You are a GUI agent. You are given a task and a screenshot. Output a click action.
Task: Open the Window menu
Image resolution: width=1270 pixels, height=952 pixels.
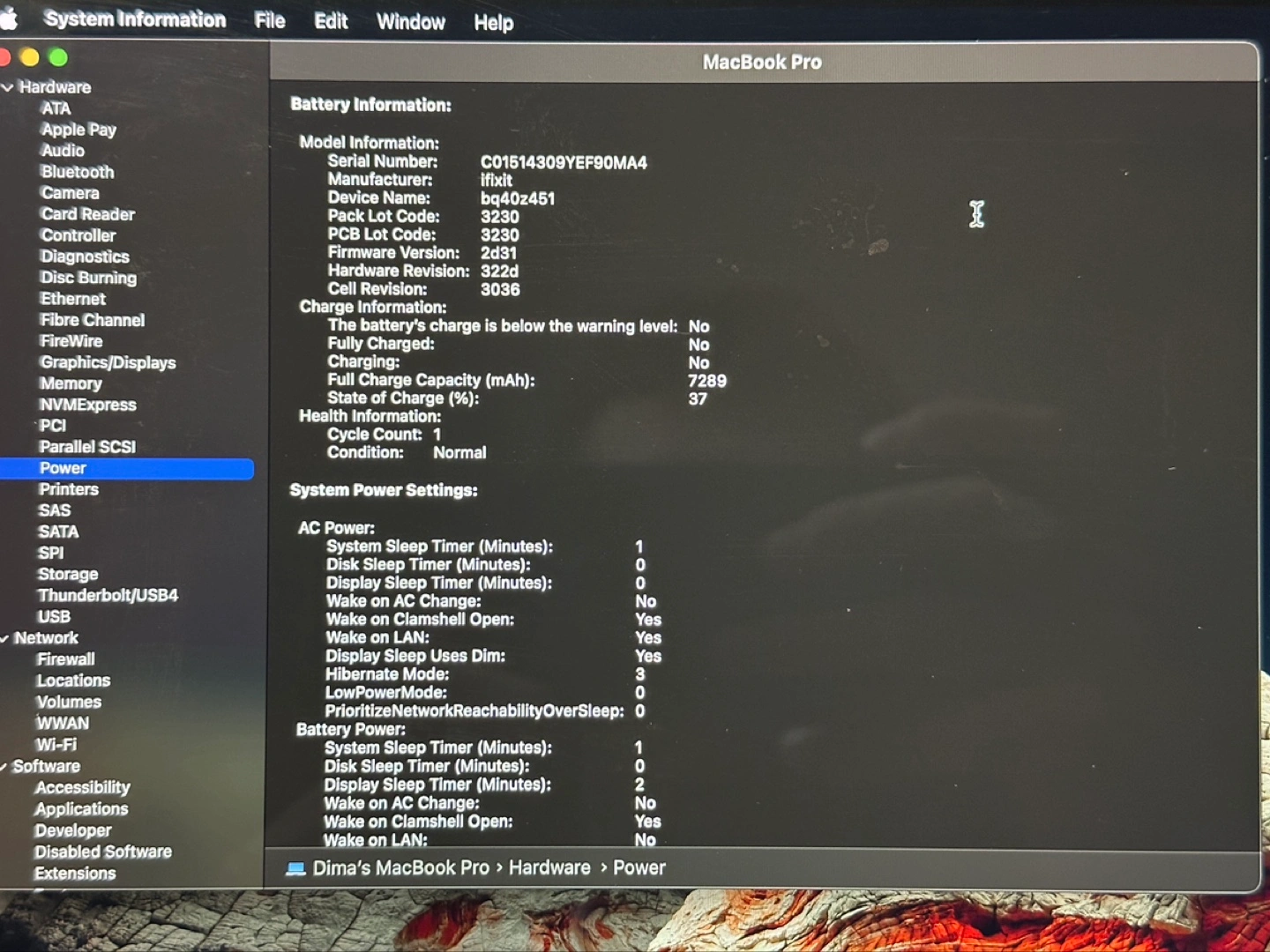[x=410, y=22]
